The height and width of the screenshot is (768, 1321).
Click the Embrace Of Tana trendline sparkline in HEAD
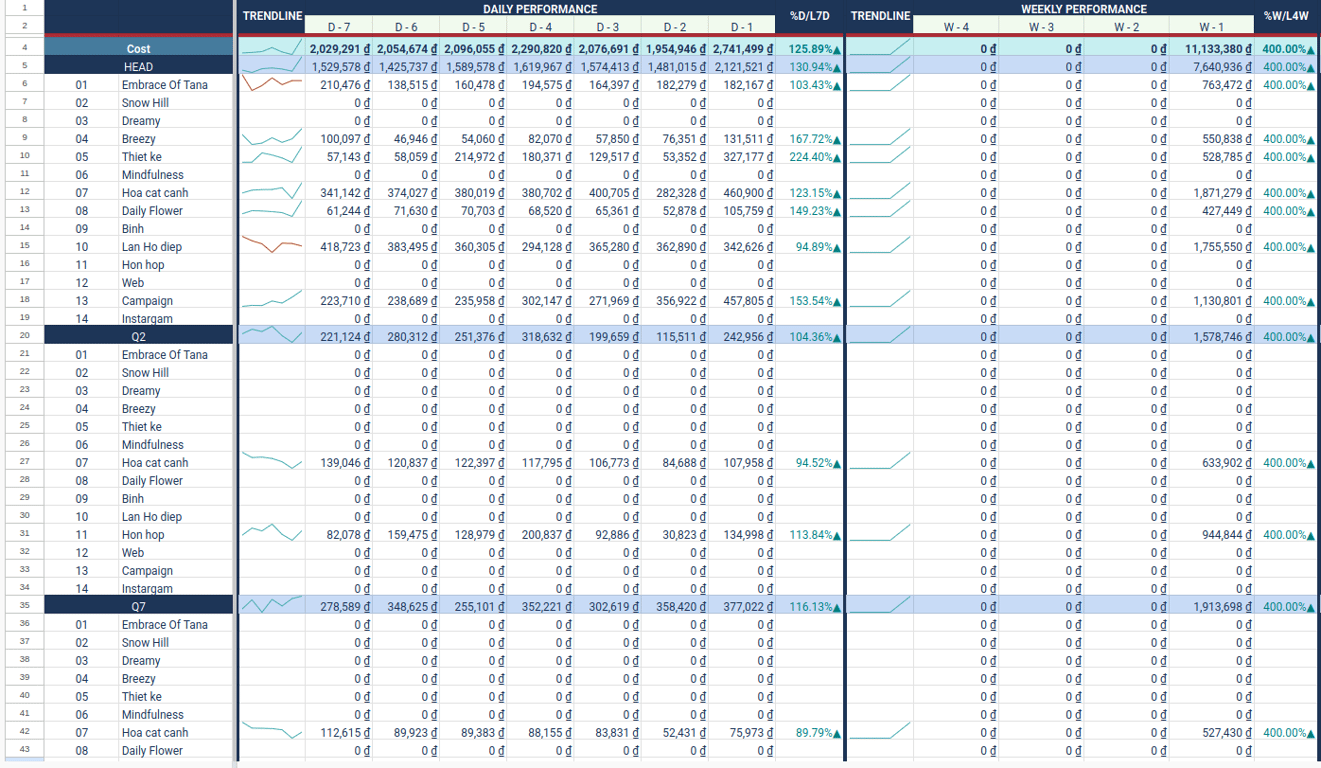coord(271,84)
